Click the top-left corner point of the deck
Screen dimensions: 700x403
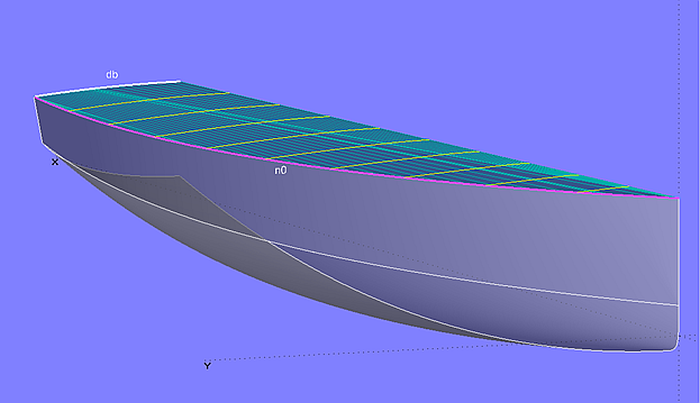pos(37,97)
